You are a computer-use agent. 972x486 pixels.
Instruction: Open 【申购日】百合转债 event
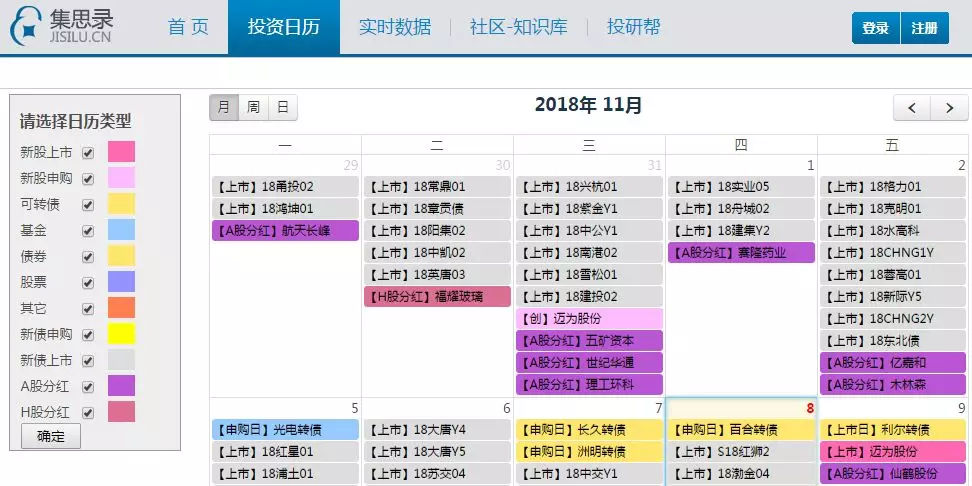[741, 430]
